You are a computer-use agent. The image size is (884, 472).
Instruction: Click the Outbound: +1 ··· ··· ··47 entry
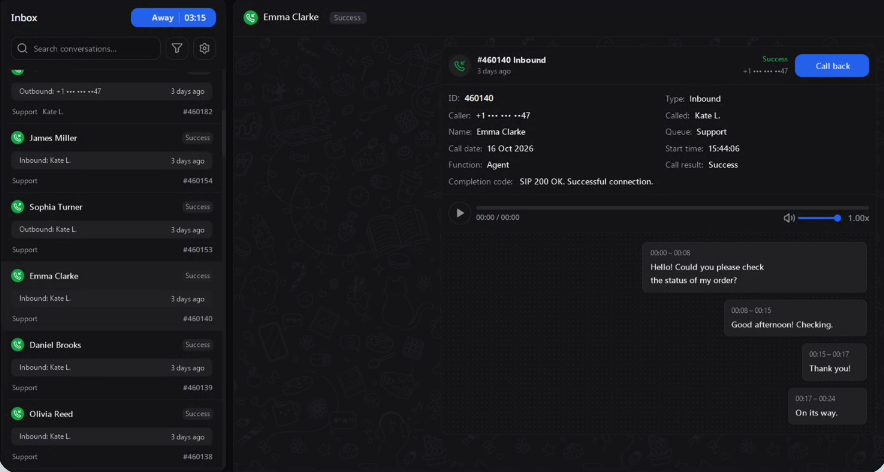tap(112, 91)
